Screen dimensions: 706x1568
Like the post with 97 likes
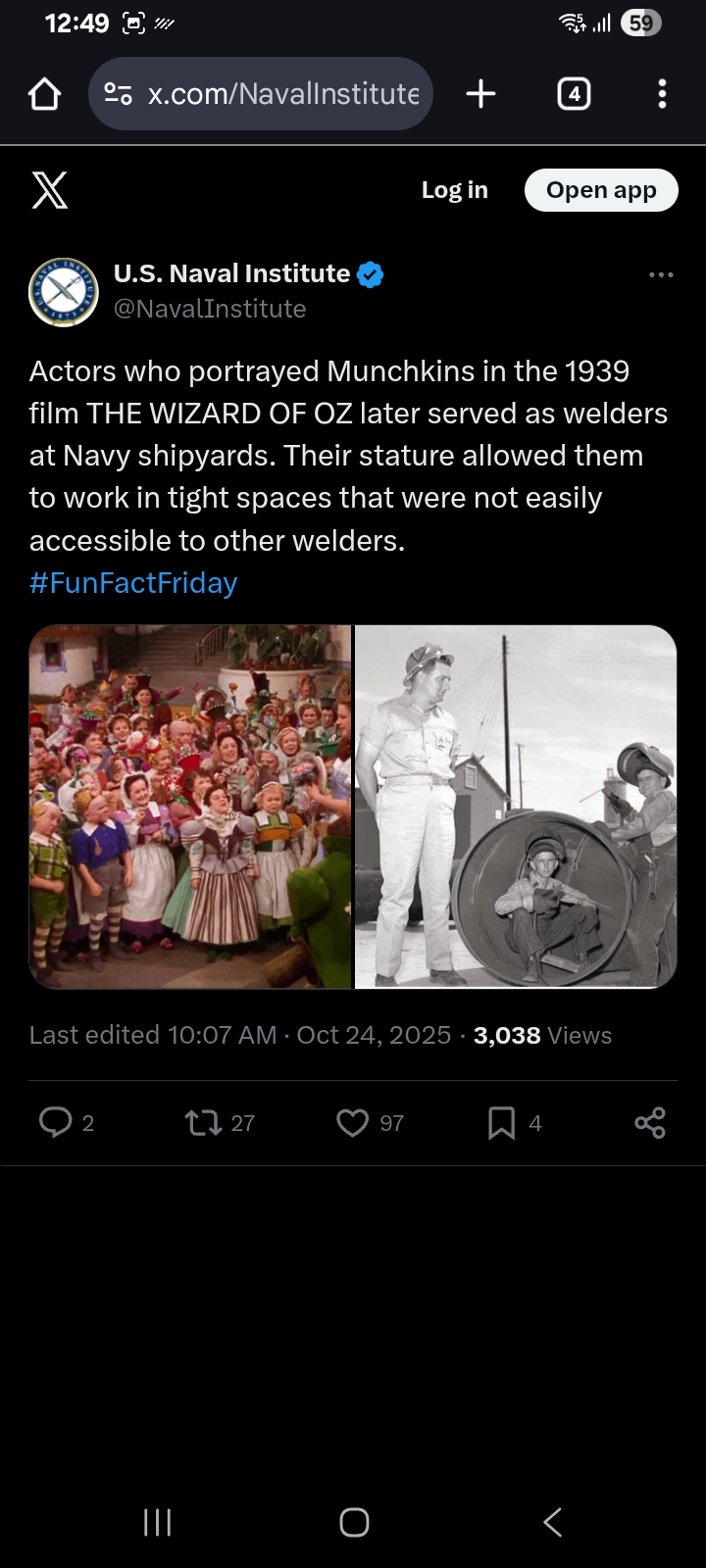pyautogui.click(x=352, y=1122)
